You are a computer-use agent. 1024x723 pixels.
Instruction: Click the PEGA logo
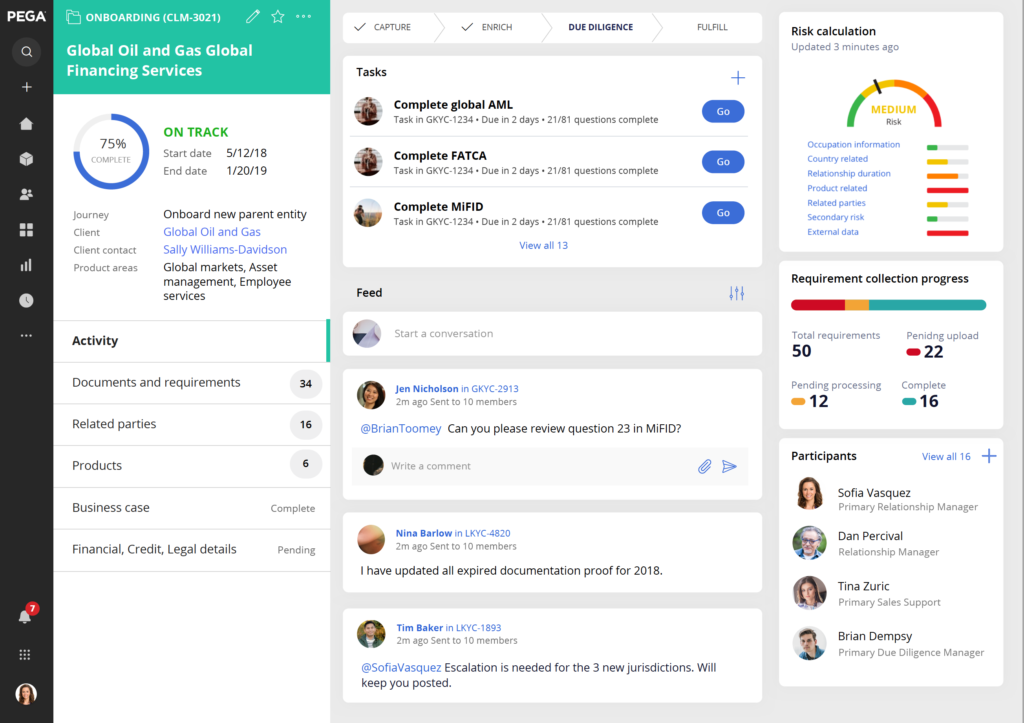(26, 16)
